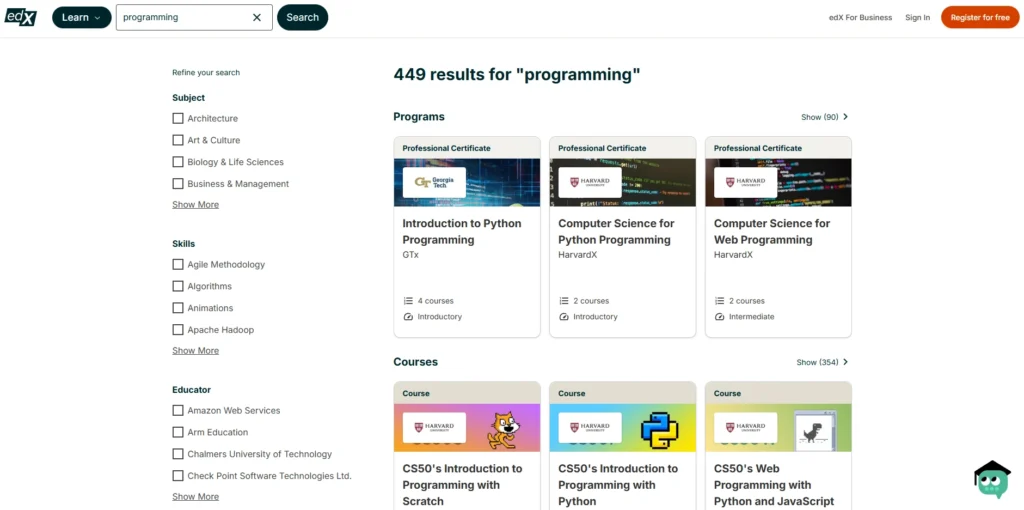Show all 90 programs

point(825,117)
